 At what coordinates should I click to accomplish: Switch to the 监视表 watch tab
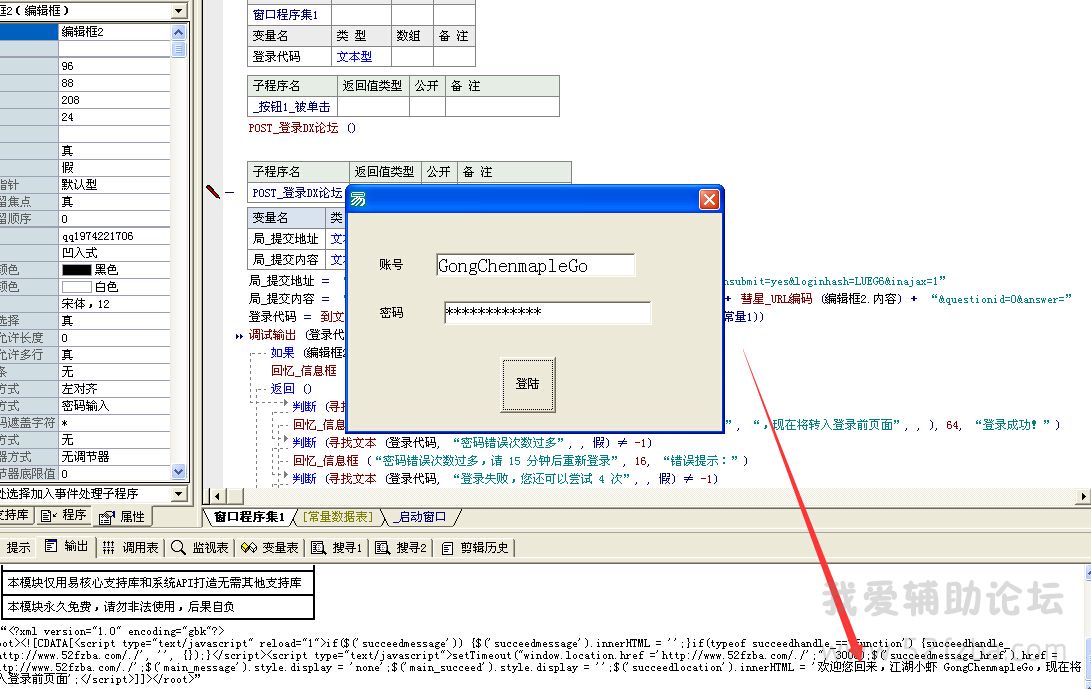click(200, 547)
